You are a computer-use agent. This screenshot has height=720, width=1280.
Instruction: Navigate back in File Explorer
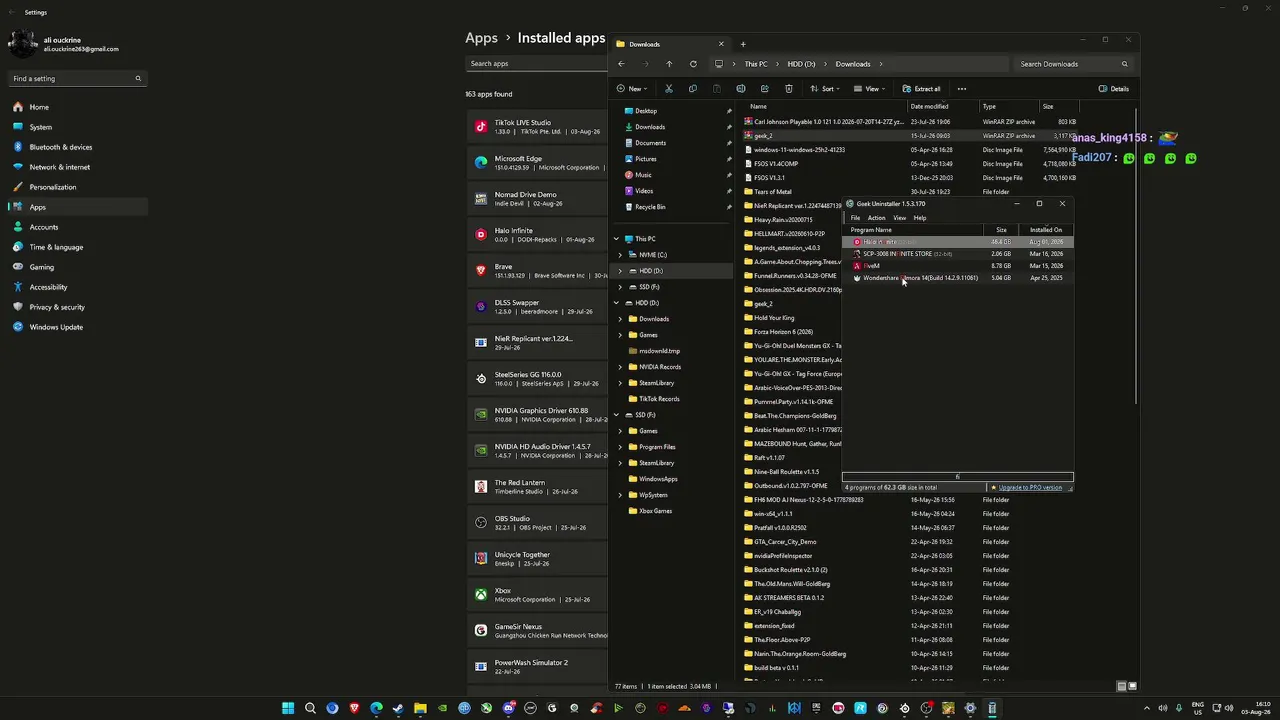coord(621,64)
